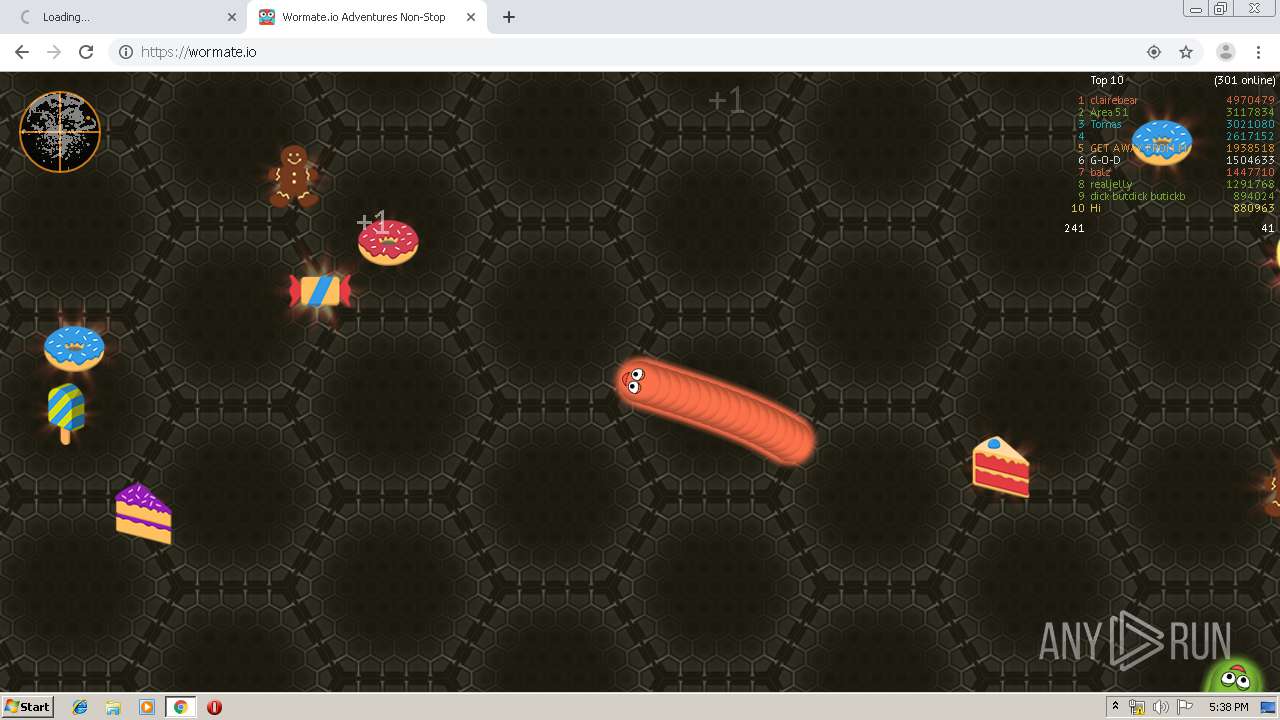Click the blue donut over the leaderboard
The width and height of the screenshot is (1280, 720).
[1161, 142]
